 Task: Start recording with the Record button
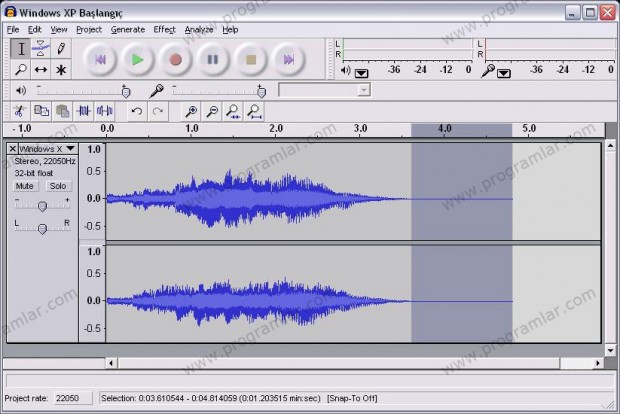point(175,59)
